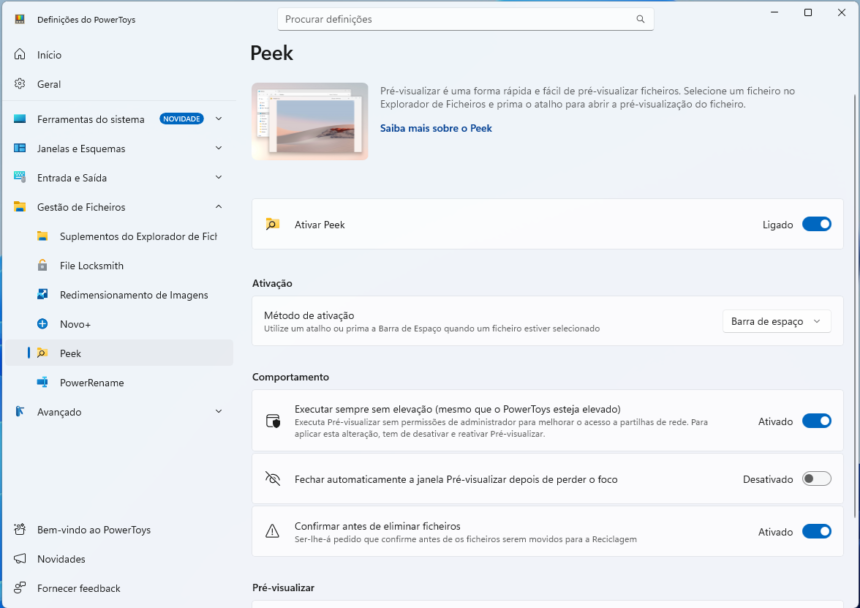Click the File Locksmith padlock icon

click(x=42, y=266)
